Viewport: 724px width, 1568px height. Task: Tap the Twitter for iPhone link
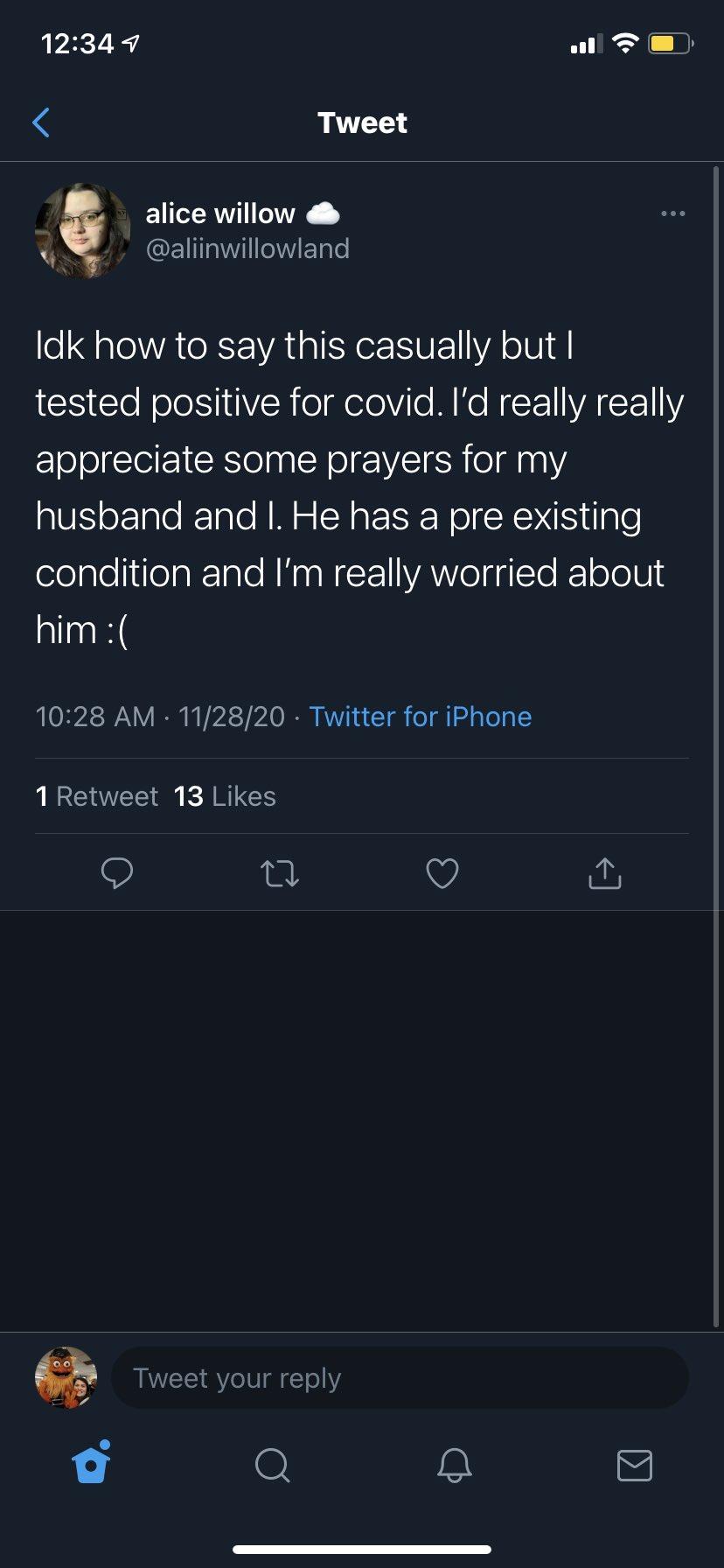pyautogui.click(x=421, y=717)
